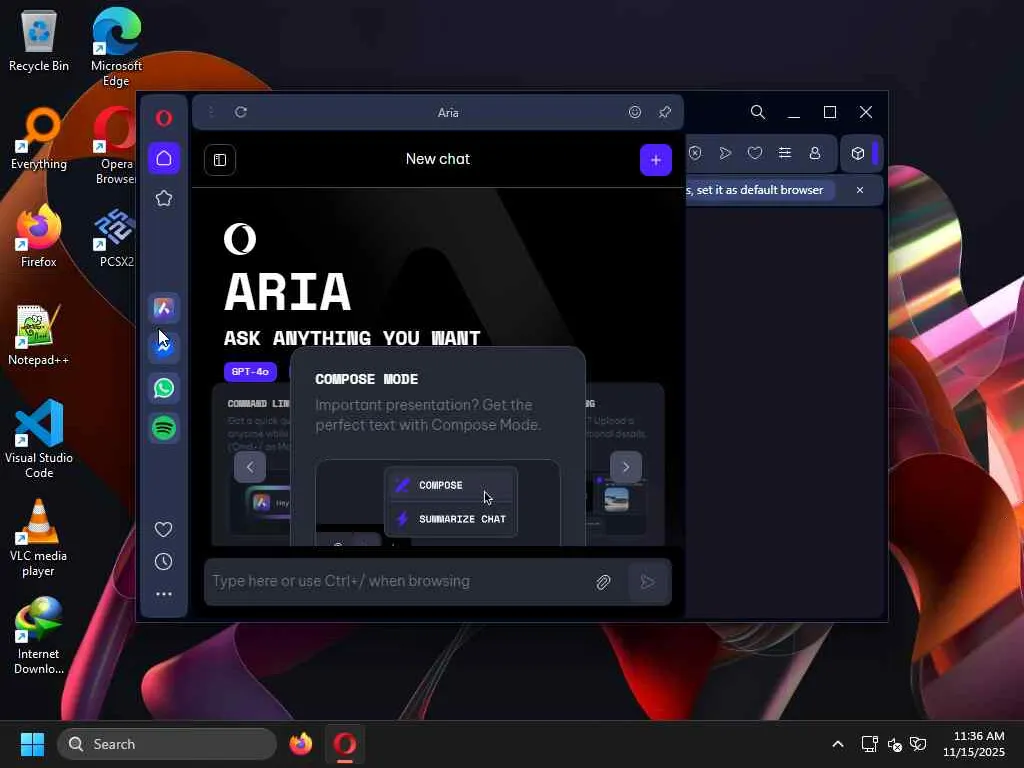Screen dimensions: 1024x768
Task: Open History clock icon in sidebar
Action: (163, 562)
